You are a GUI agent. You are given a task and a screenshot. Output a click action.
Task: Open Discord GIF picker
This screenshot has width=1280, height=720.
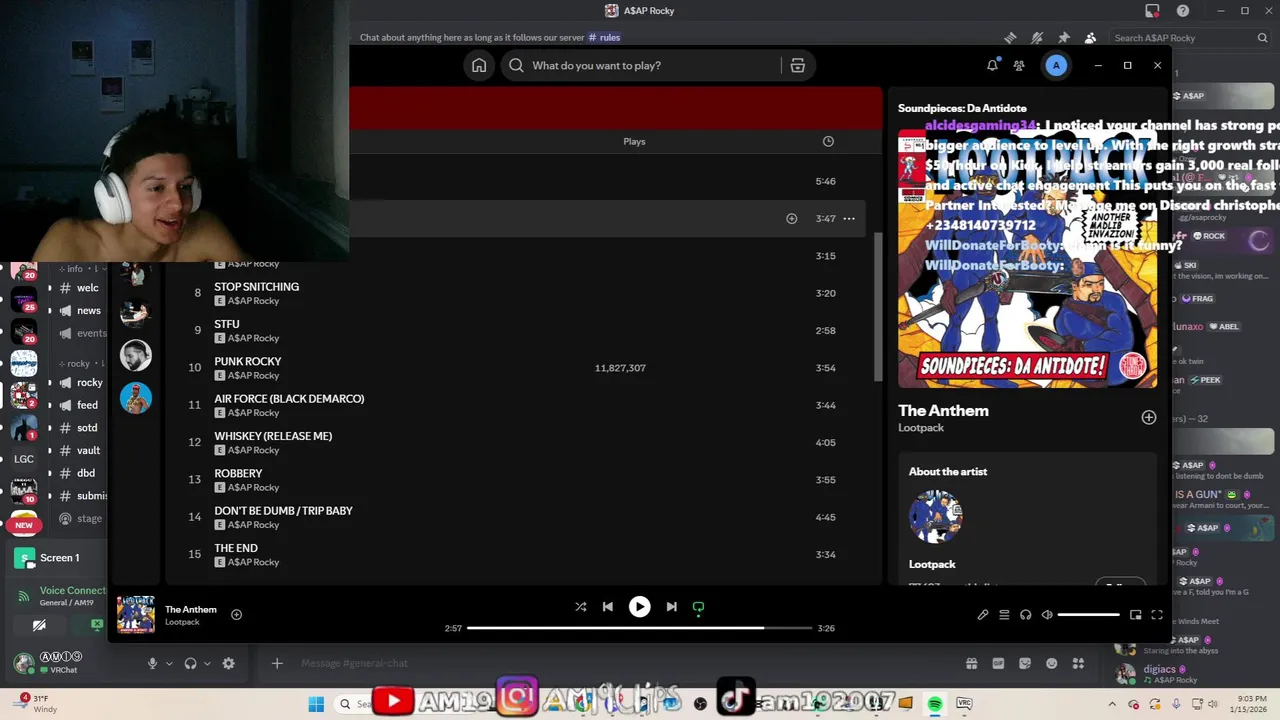point(998,663)
